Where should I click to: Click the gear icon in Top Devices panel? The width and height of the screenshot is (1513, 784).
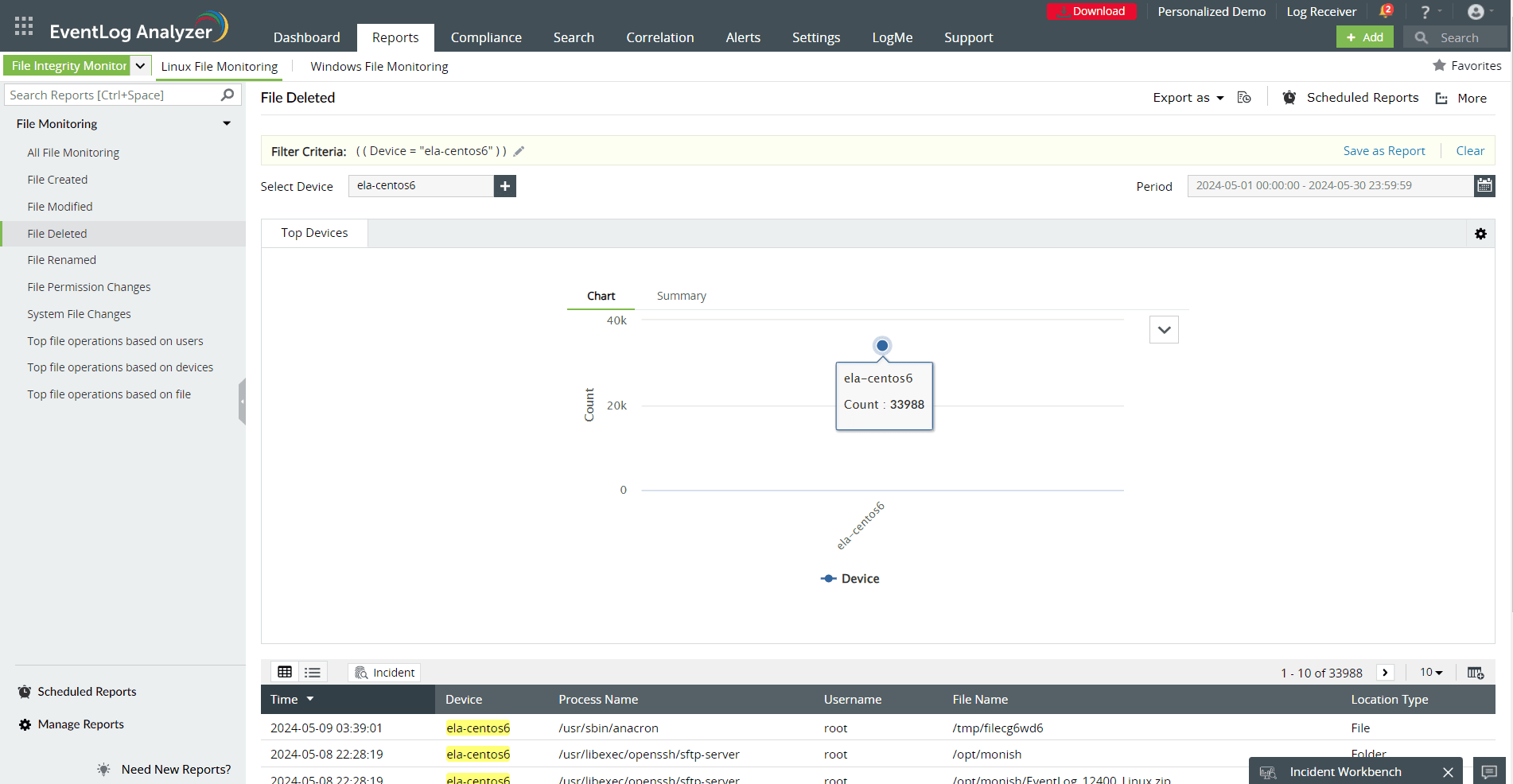pyautogui.click(x=1480, y=234)
